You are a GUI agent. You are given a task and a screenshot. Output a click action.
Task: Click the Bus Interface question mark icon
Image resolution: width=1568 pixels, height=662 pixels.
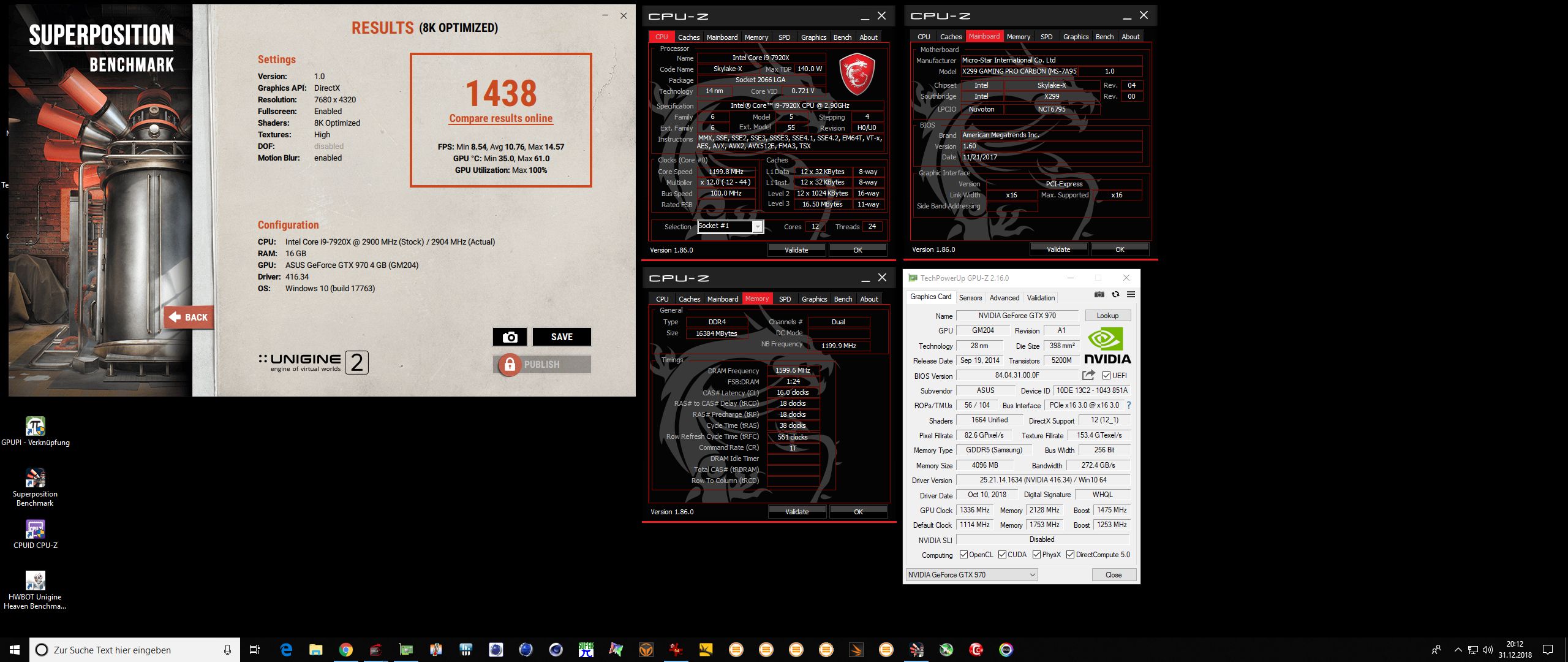(x=1129, y=405)
